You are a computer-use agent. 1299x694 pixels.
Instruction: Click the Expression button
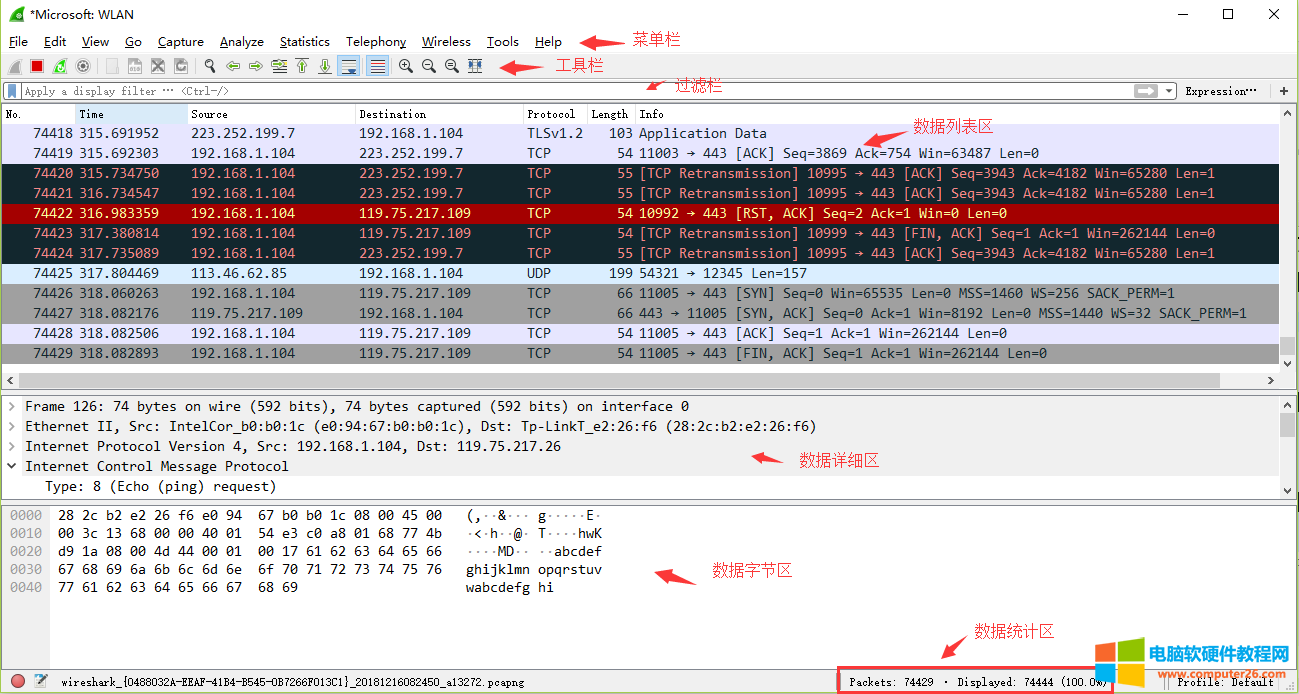tap(1221, 91)
